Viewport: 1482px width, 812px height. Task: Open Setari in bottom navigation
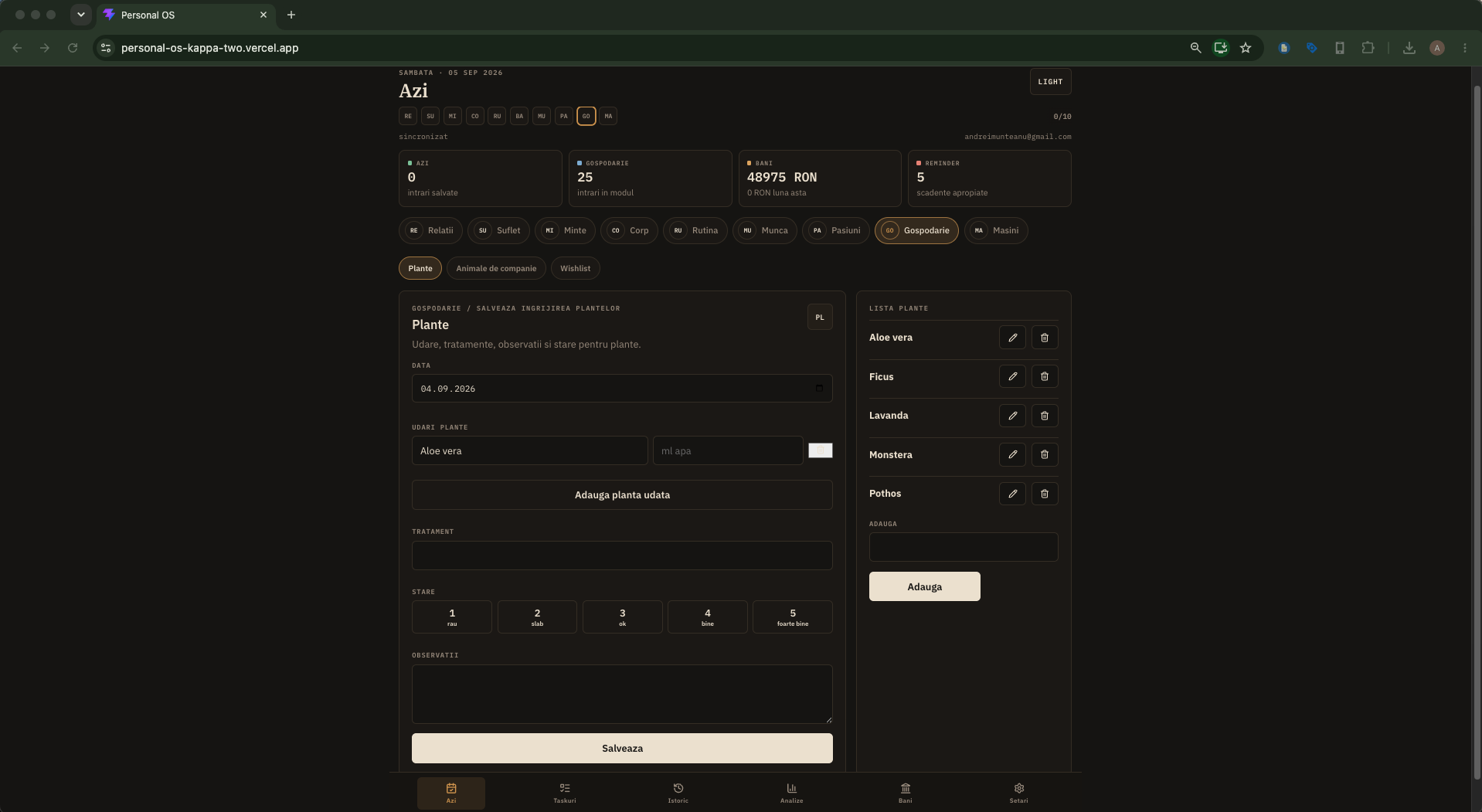[x=1019, y=793]
